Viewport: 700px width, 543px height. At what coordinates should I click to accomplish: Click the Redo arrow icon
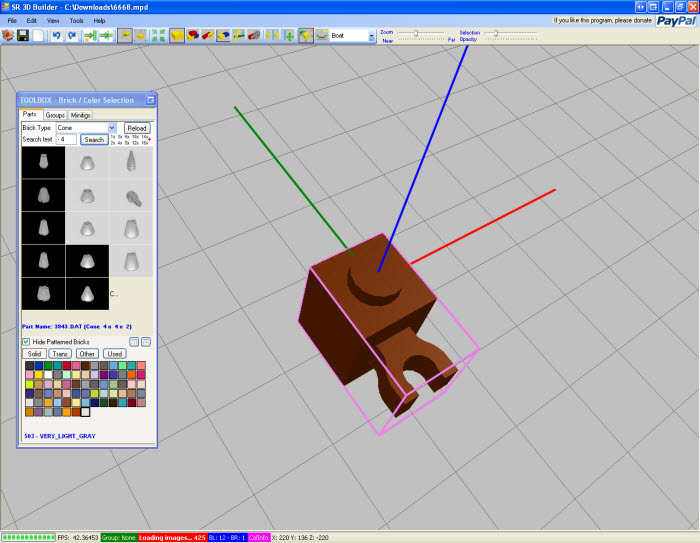[x=72, y=36]
